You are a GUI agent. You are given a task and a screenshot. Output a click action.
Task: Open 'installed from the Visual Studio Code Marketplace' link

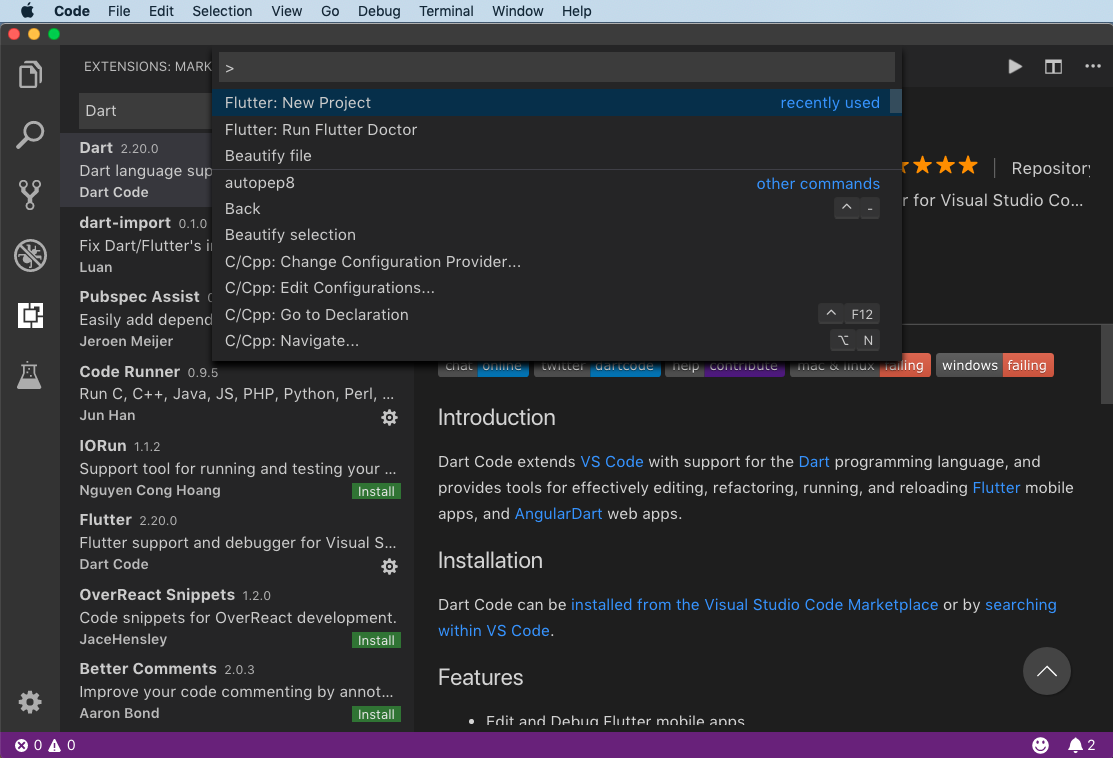pyautogui.click(x=755, y=605)
